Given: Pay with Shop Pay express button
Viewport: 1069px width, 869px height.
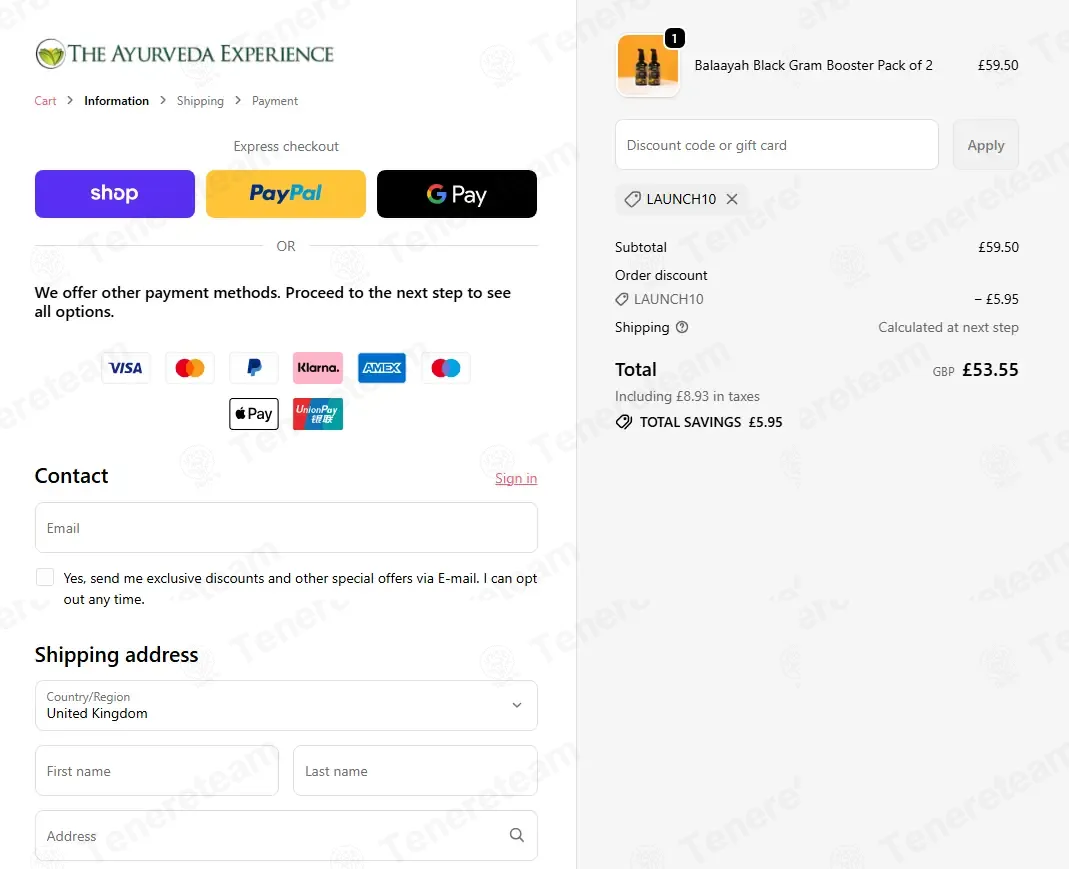Looking at the screenshot, I should [x=115, y=194].
